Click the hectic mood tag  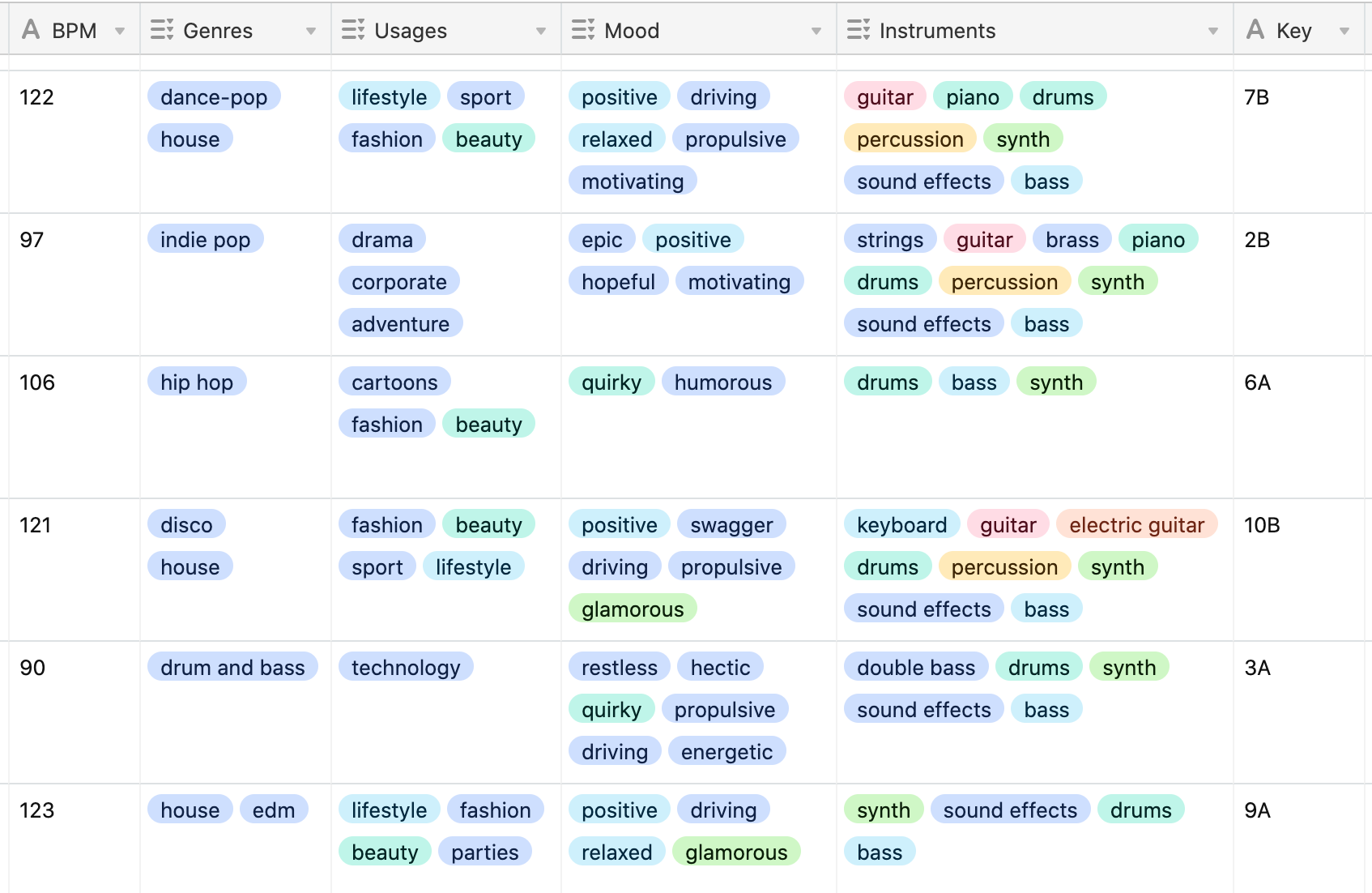click(720, 668)
